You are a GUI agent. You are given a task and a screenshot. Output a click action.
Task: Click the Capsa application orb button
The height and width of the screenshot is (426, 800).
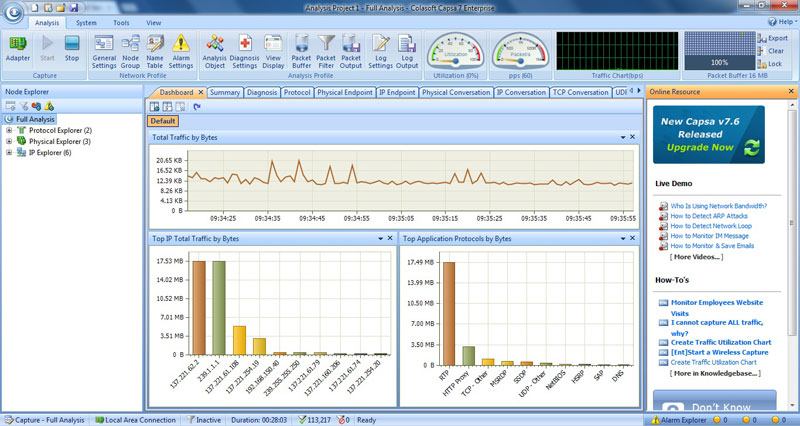[x=13, y=13]
